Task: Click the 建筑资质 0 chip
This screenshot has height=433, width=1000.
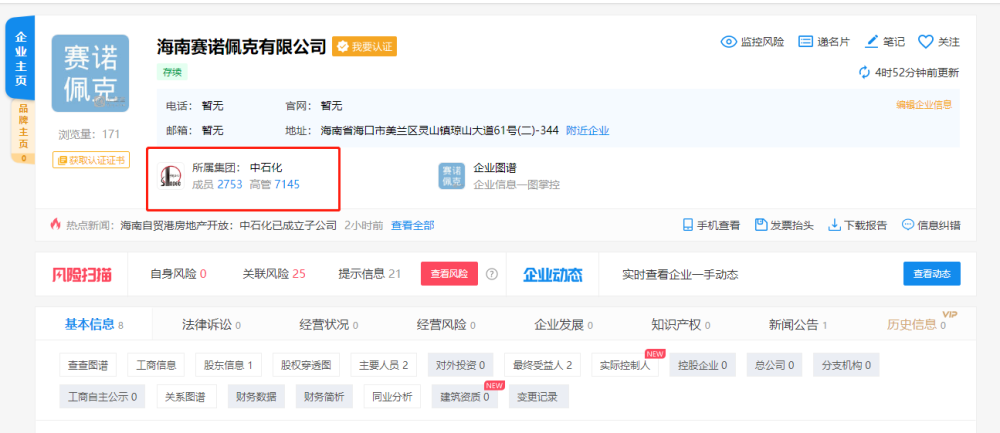Action: (465, 397)
